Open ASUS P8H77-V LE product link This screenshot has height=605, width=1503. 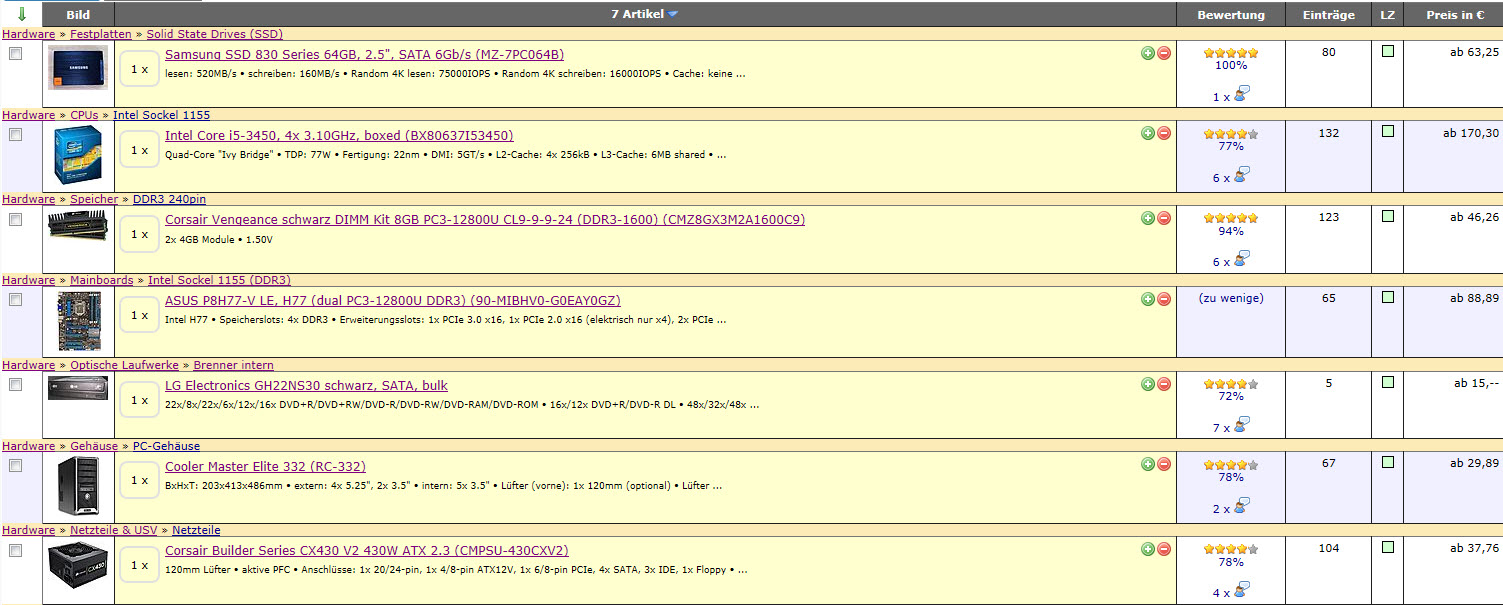[393, 300]
